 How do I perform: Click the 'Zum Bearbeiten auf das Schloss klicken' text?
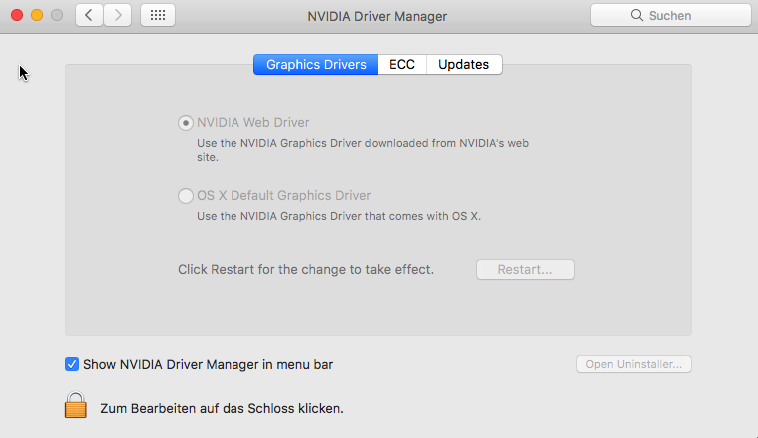[222, 408]
